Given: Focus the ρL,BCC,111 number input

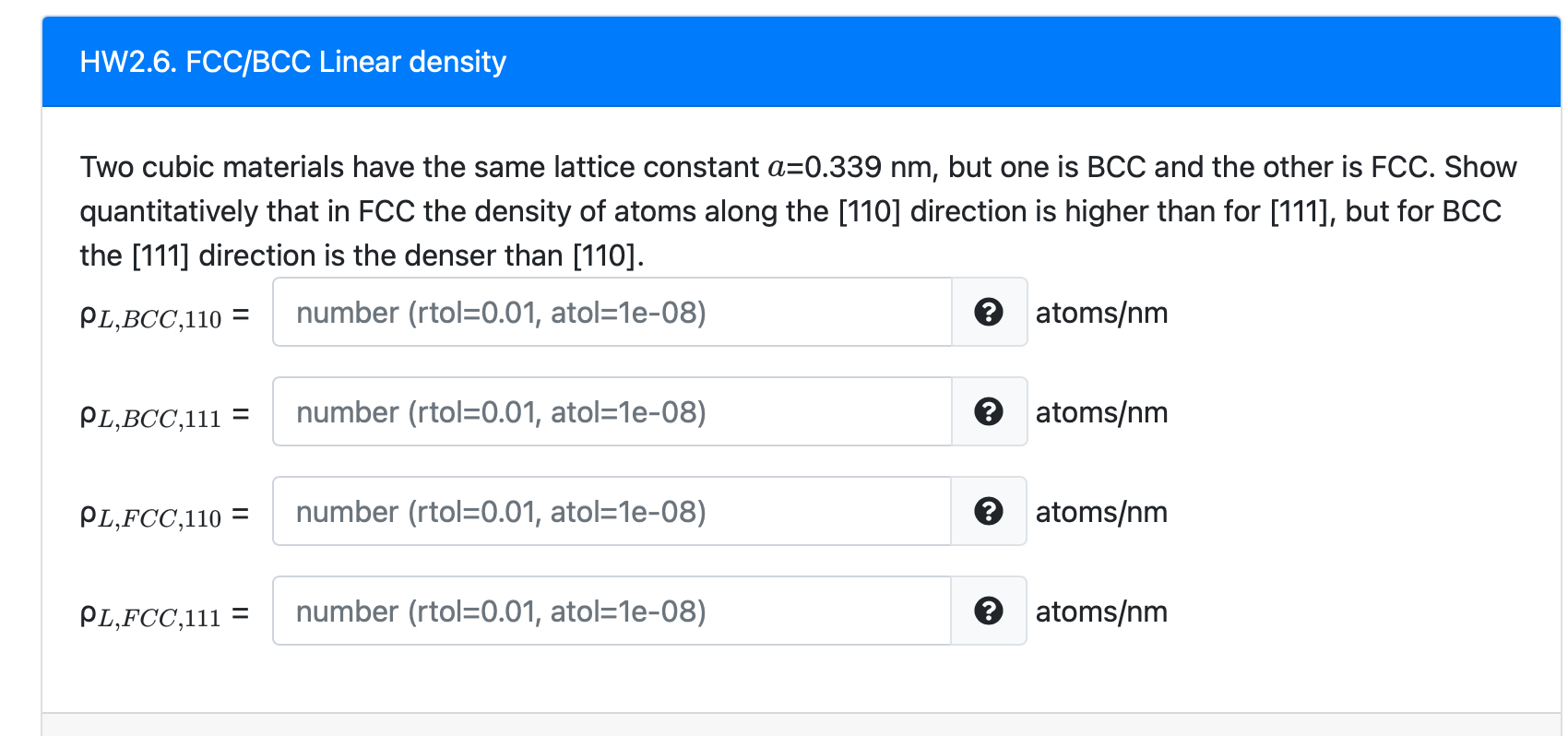Looking at the screenshot, I should (x=612, y=411).
